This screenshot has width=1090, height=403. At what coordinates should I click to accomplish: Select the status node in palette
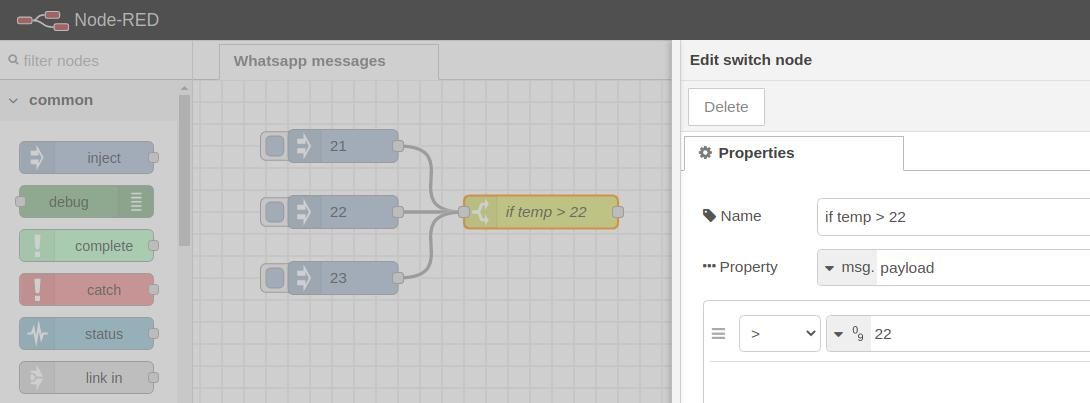[x=86, y=334]
